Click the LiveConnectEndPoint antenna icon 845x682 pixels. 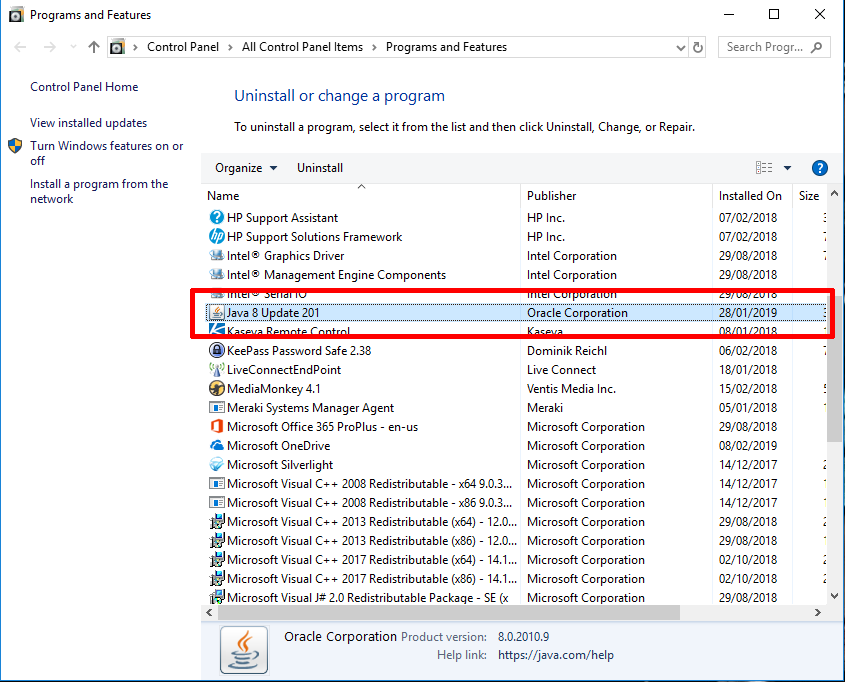tap(216, 370)
